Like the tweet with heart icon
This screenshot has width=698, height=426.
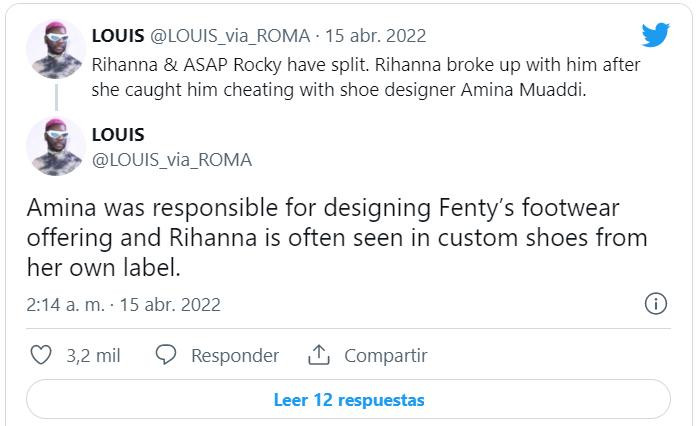tap(41, 355)
